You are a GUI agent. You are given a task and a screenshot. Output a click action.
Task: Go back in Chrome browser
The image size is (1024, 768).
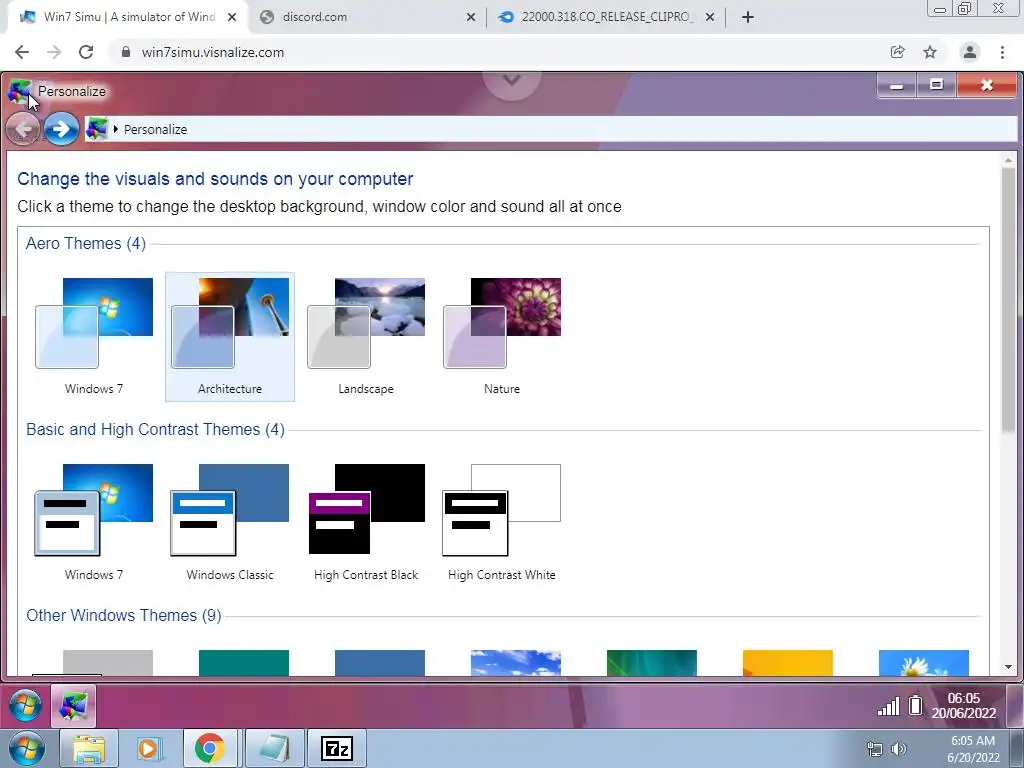click(x=22, y=52)
